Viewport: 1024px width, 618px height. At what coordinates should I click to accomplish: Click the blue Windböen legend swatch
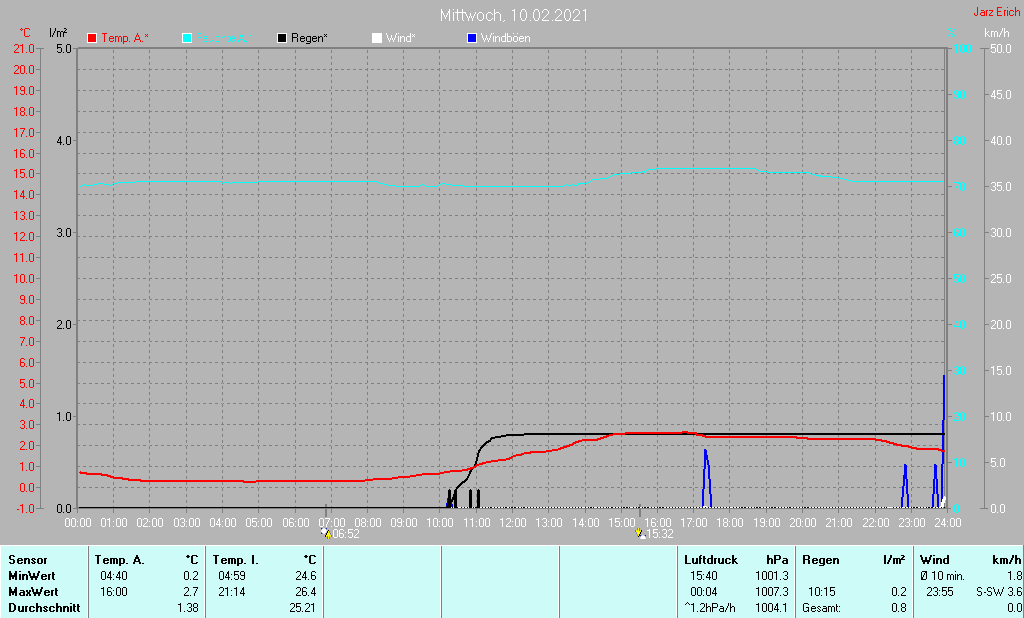point(472,39)
